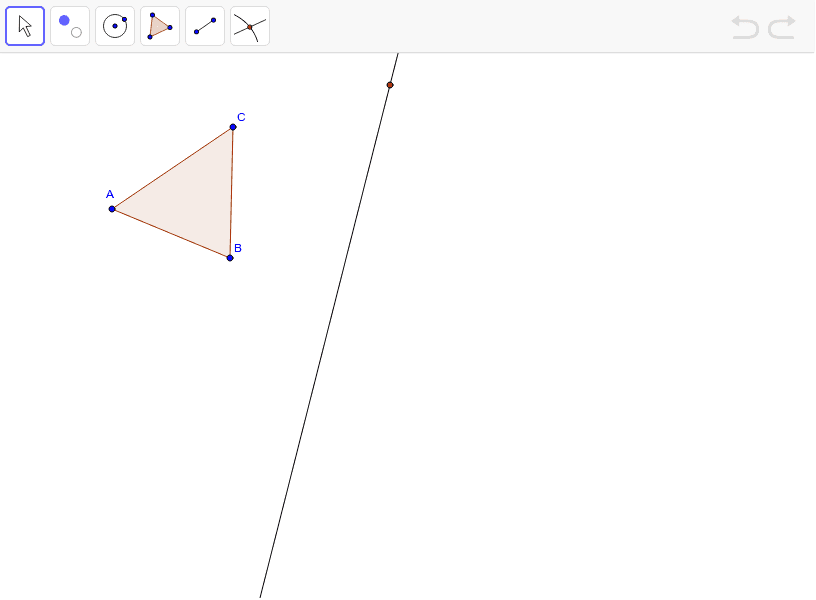Pick the Segment tool
The width and height of the screenshot is (816, 600).
point(205,26)
